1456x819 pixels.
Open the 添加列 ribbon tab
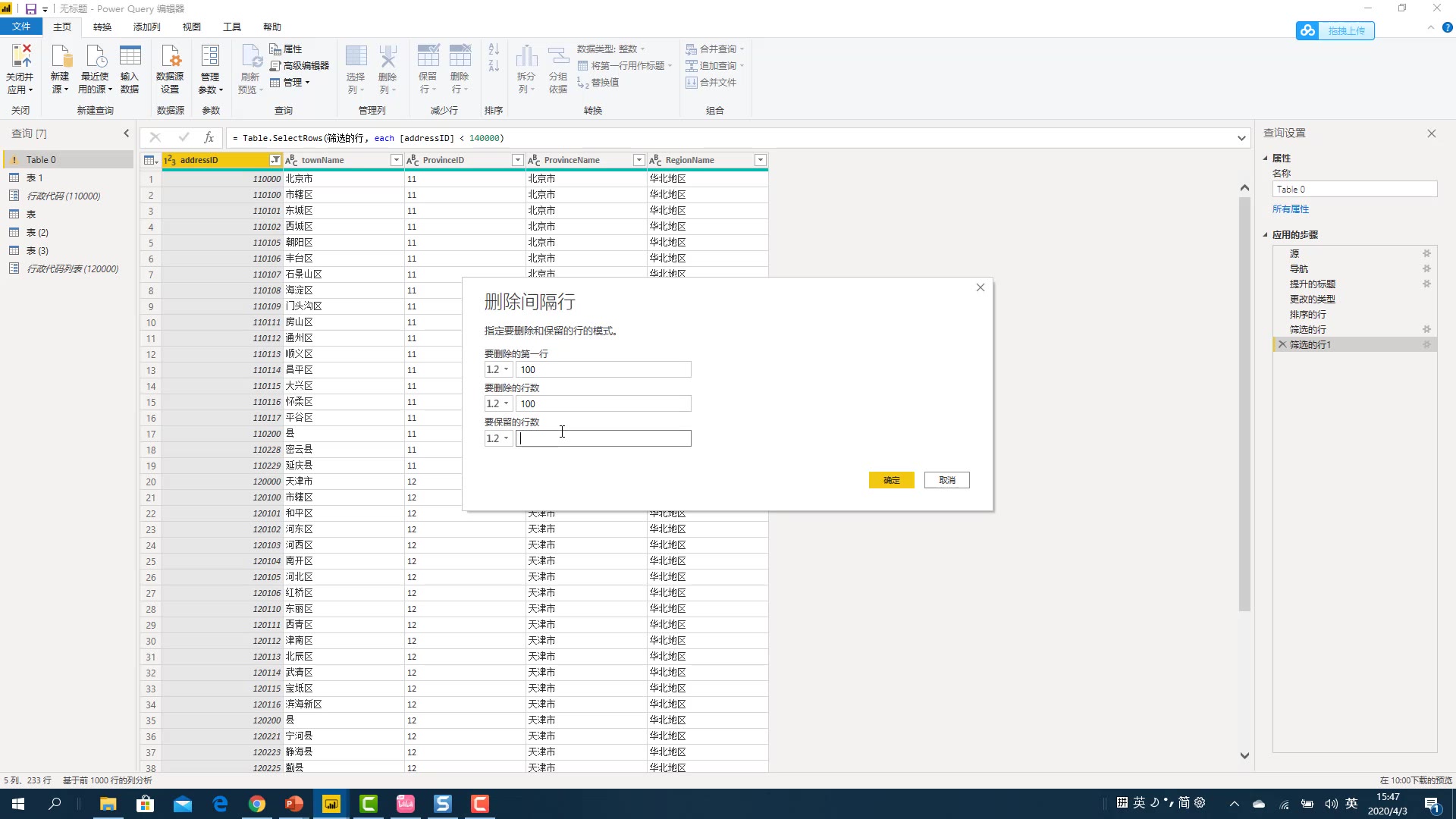click(146, 27)
